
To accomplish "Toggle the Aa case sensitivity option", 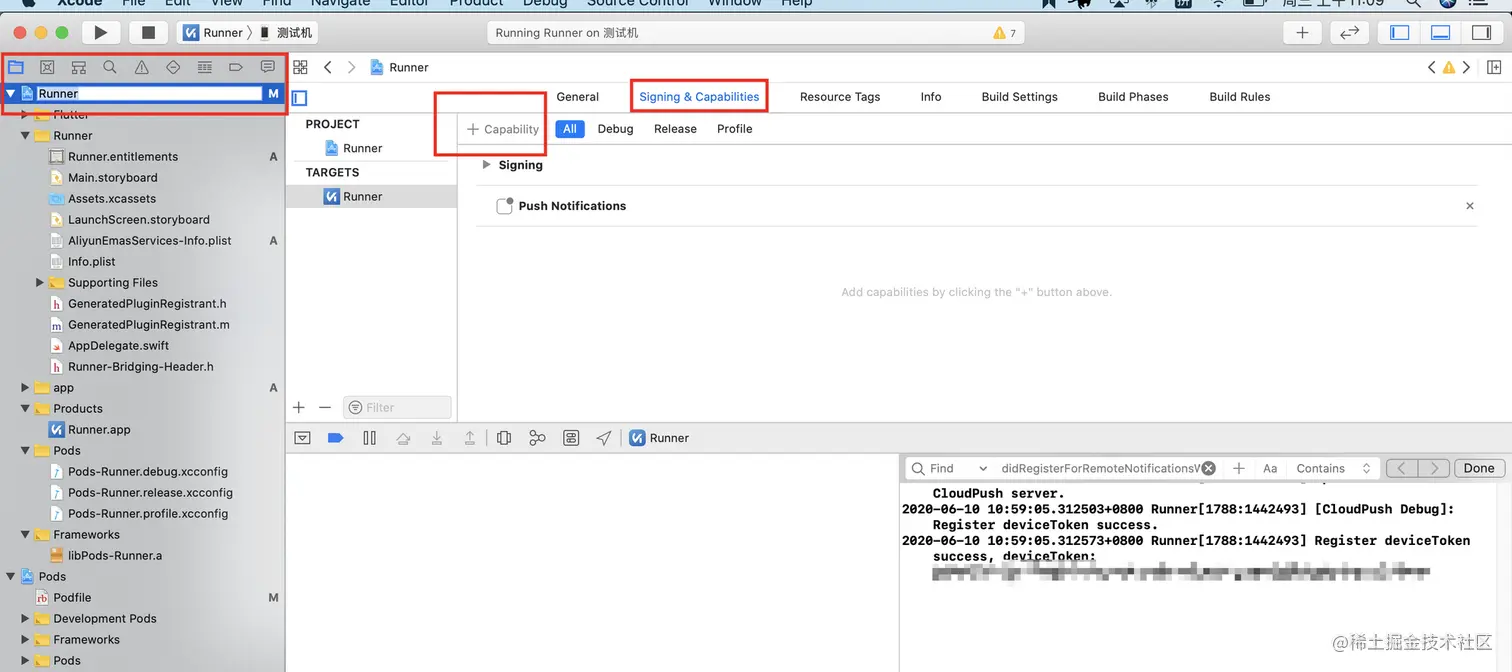I will tap(1270, 468).
